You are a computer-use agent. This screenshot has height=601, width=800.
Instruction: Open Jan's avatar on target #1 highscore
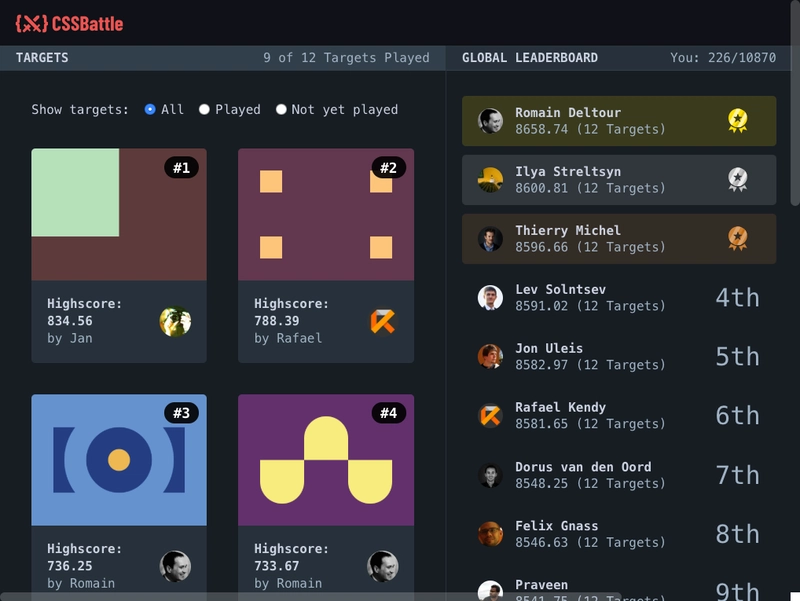174,320
